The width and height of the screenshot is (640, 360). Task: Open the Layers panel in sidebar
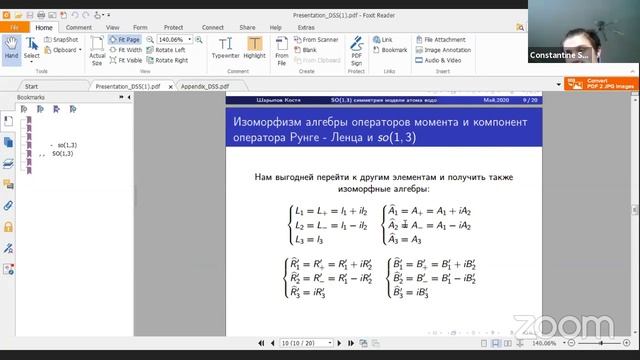click(x=8, y=164)
